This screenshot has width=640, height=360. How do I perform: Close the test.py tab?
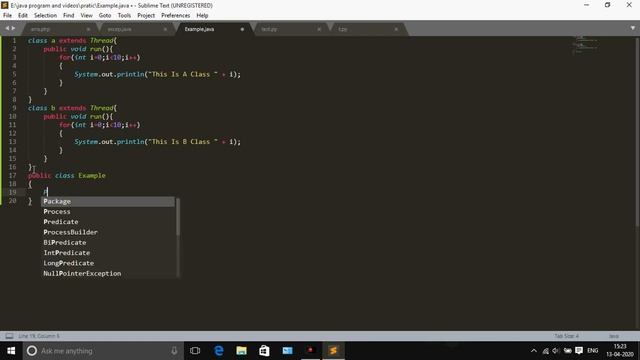coord(319,29)
